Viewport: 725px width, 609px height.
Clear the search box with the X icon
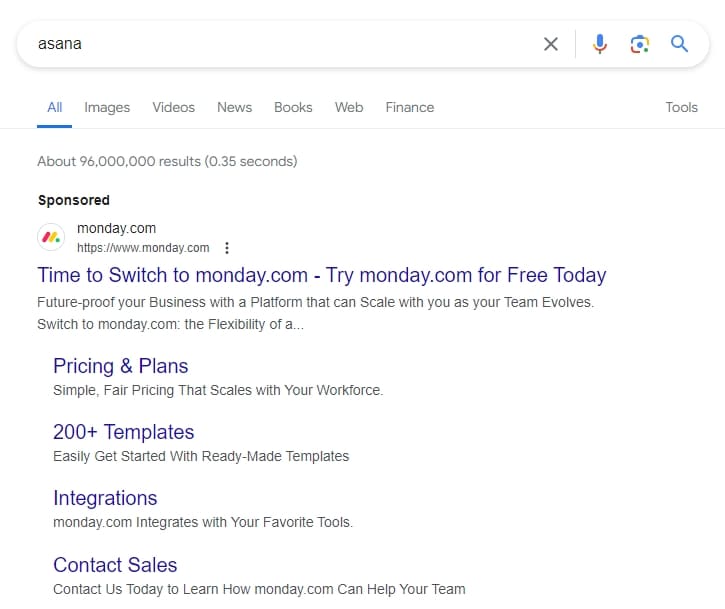pos(551,44)
